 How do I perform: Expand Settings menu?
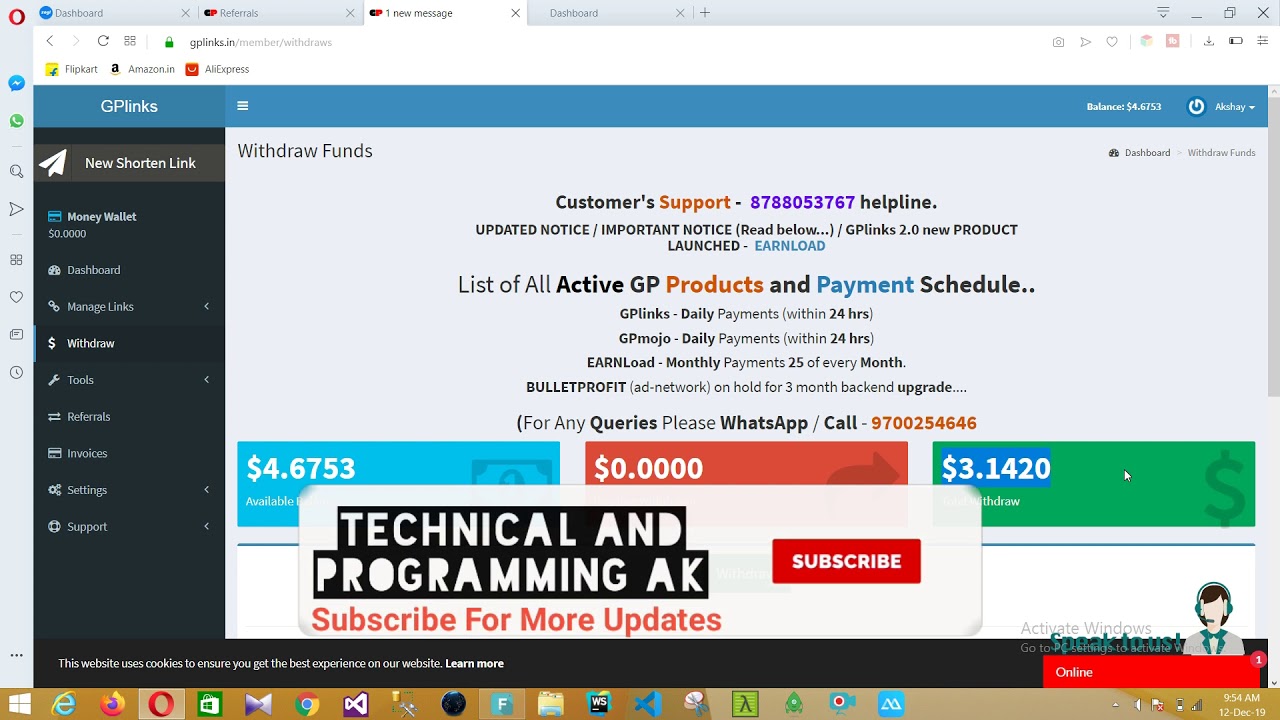(129, 490)
